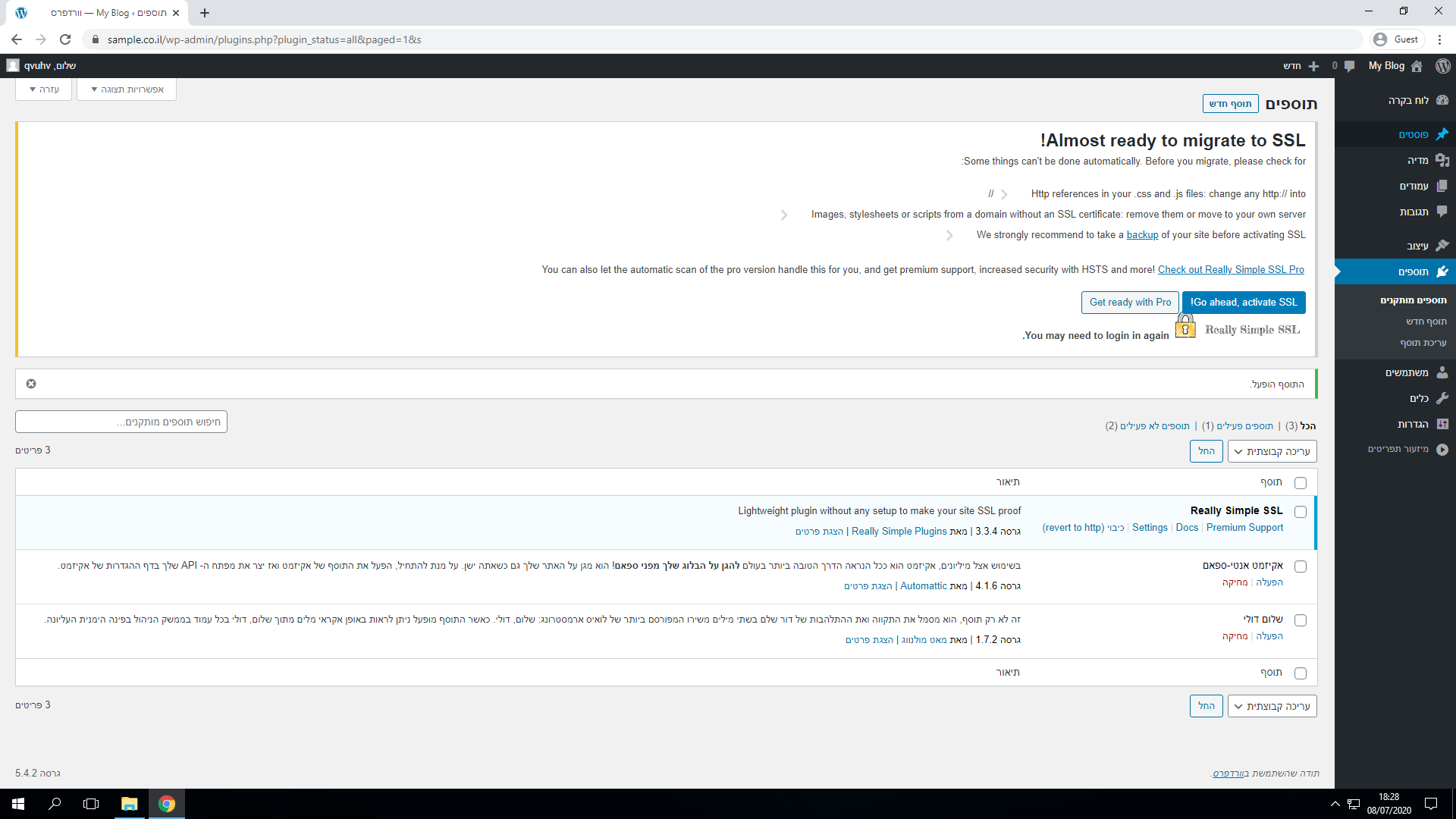Image resolution: width=1456 pixels, height=819 pixels.
Task: Select the Really Simple SSL checkbox
Action: click(1301, 512)
